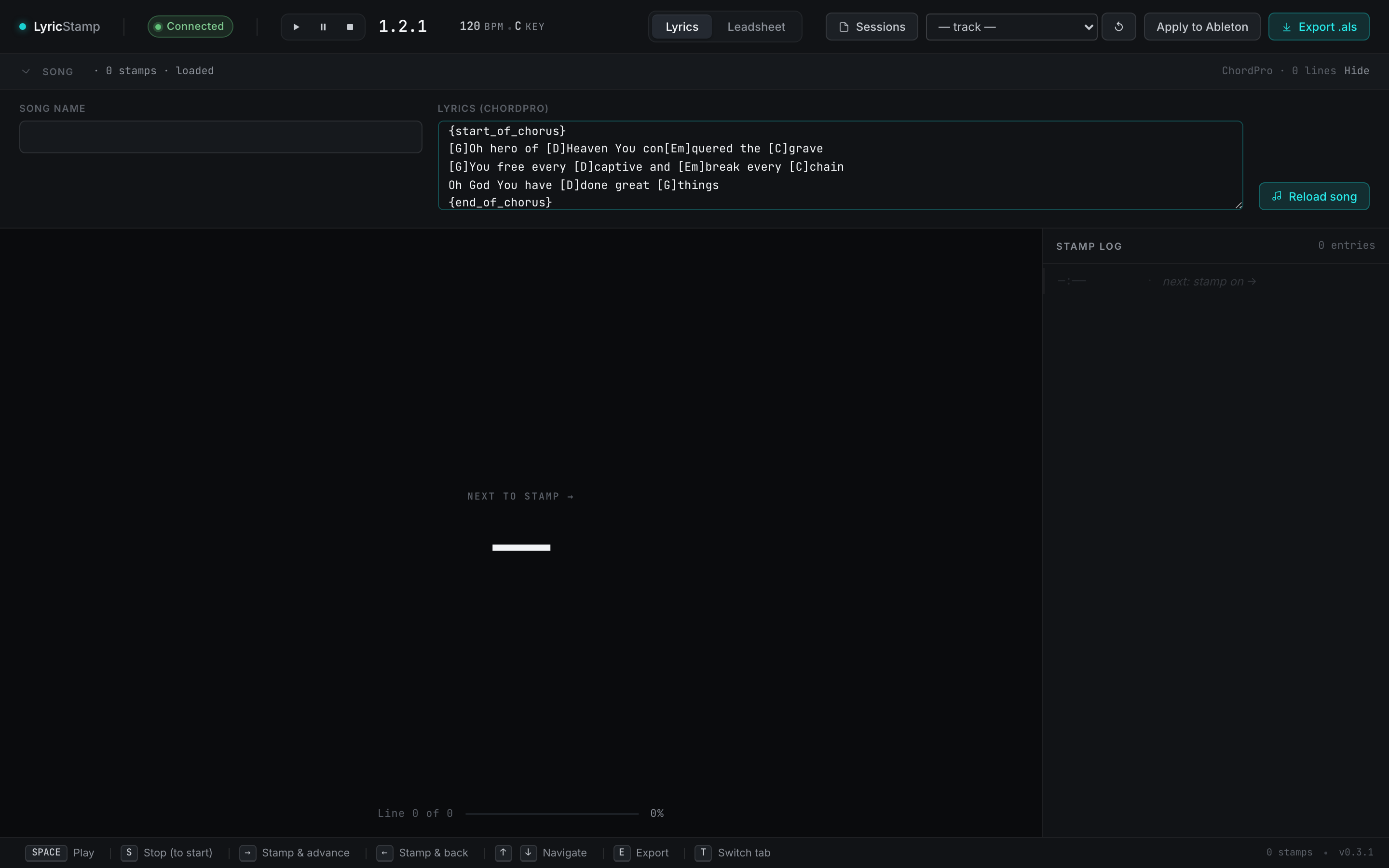This screenshot has width=1389, height=868.
Task: Click the S Stop shortcut key
Action: coord(129,853)
